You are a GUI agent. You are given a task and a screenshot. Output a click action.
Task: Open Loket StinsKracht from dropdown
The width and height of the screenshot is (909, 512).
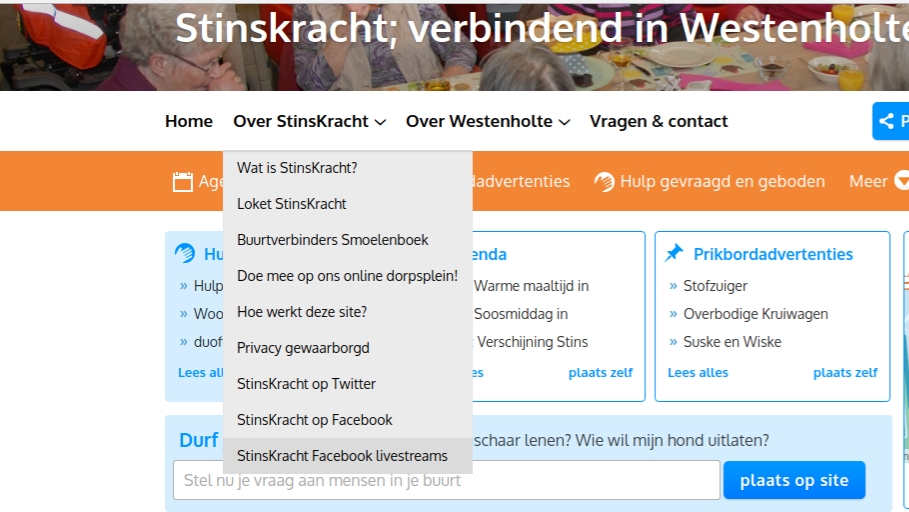pos(292,204)
